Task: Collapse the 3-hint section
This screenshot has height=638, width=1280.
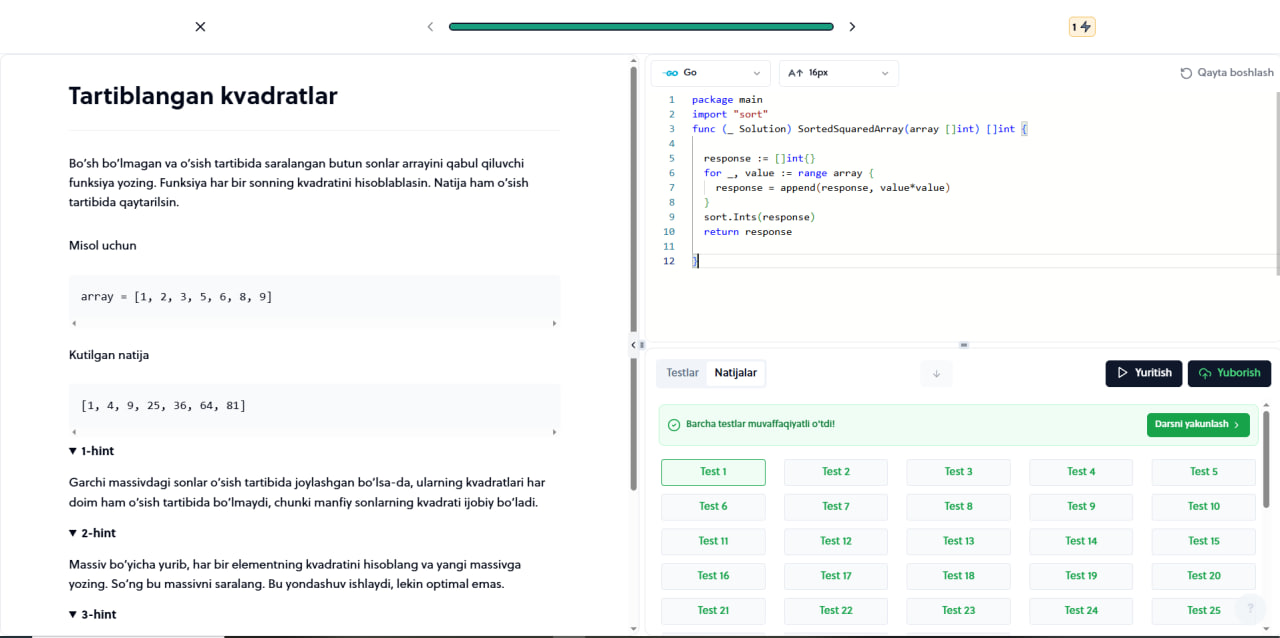Action: (x=92, y=614)
